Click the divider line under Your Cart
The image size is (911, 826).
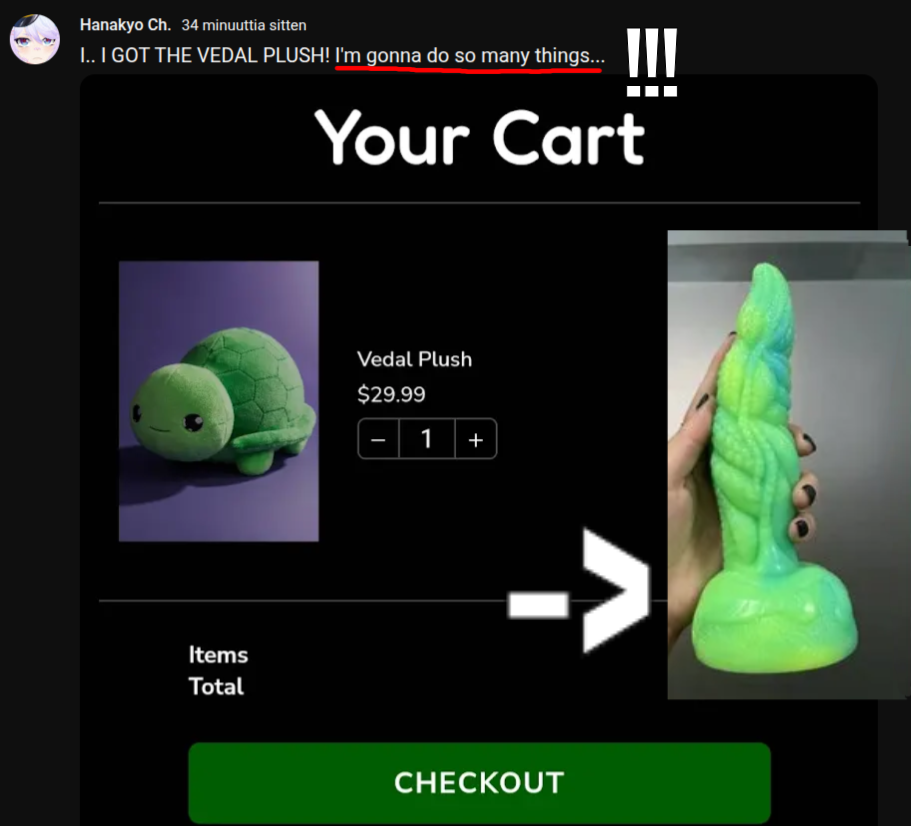[x=479, y=203]
